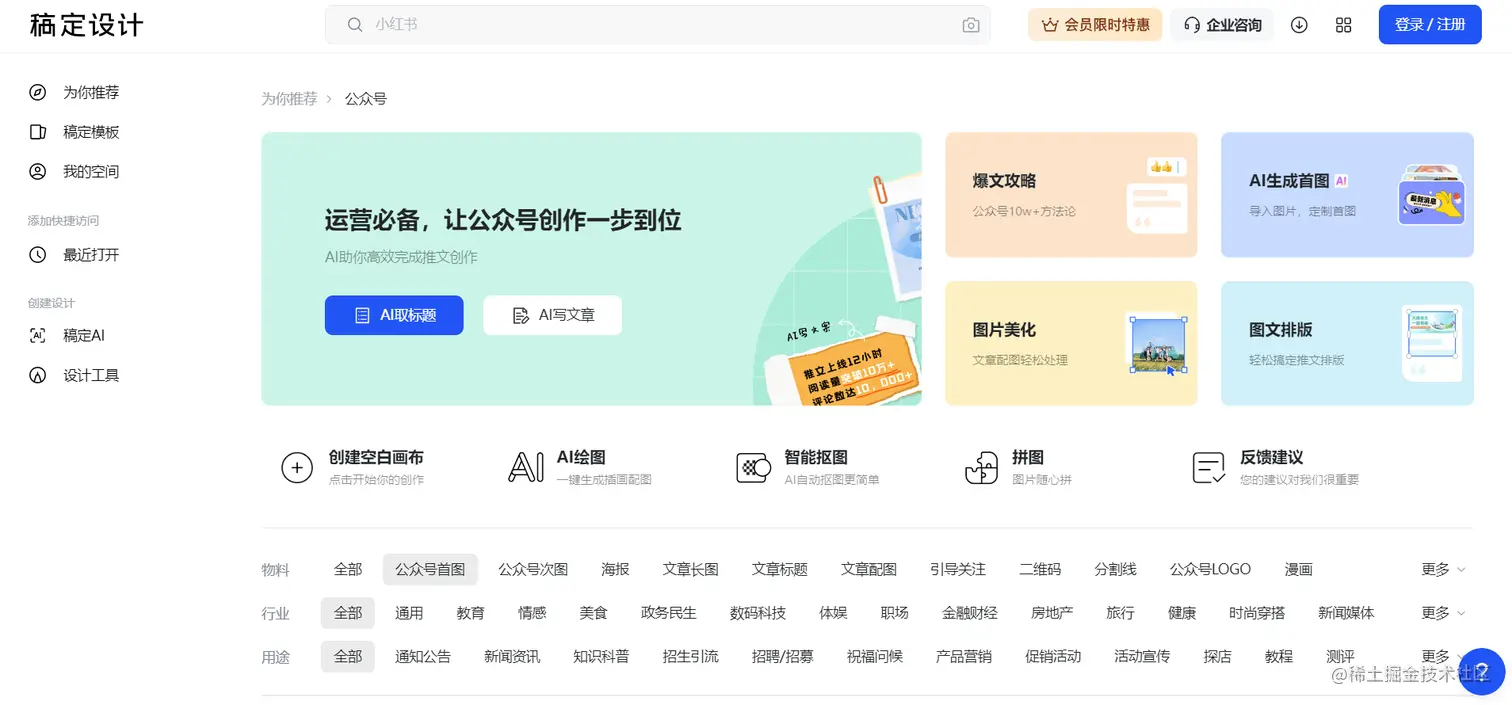
Task: Open 企业咨询 with the headset icon
Action: [x=1222, y=24]
